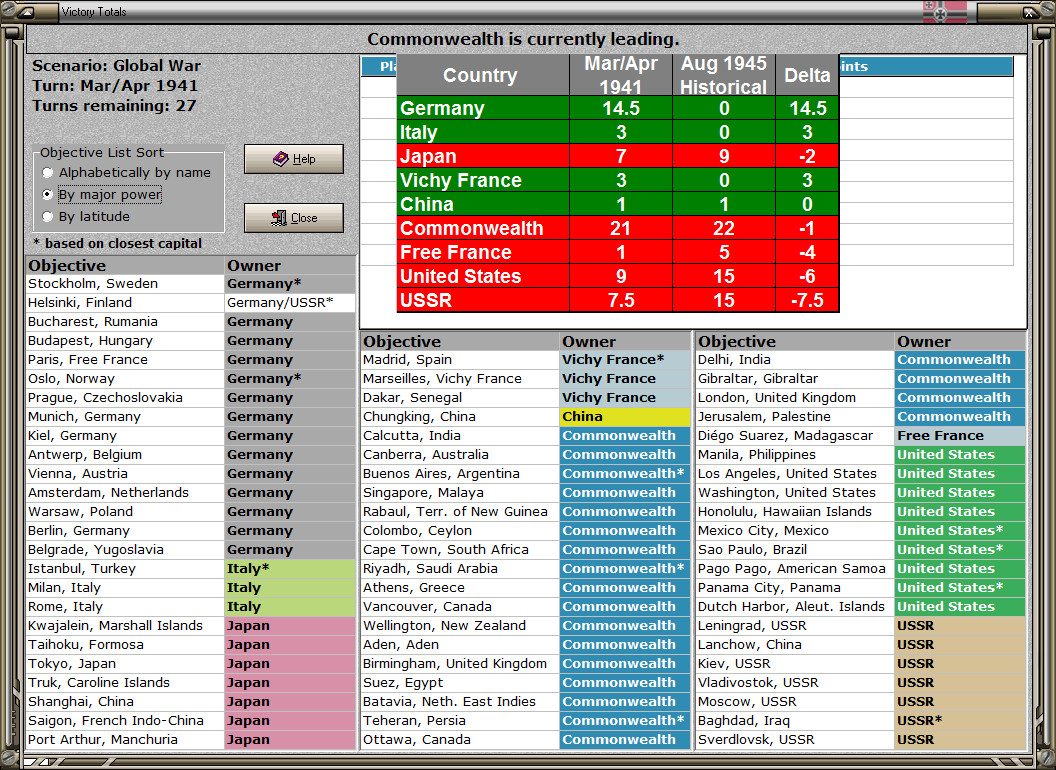Select Chungking, China objective
The image size is (1056, 770).
pyautogui.click(x=460, y=416)
